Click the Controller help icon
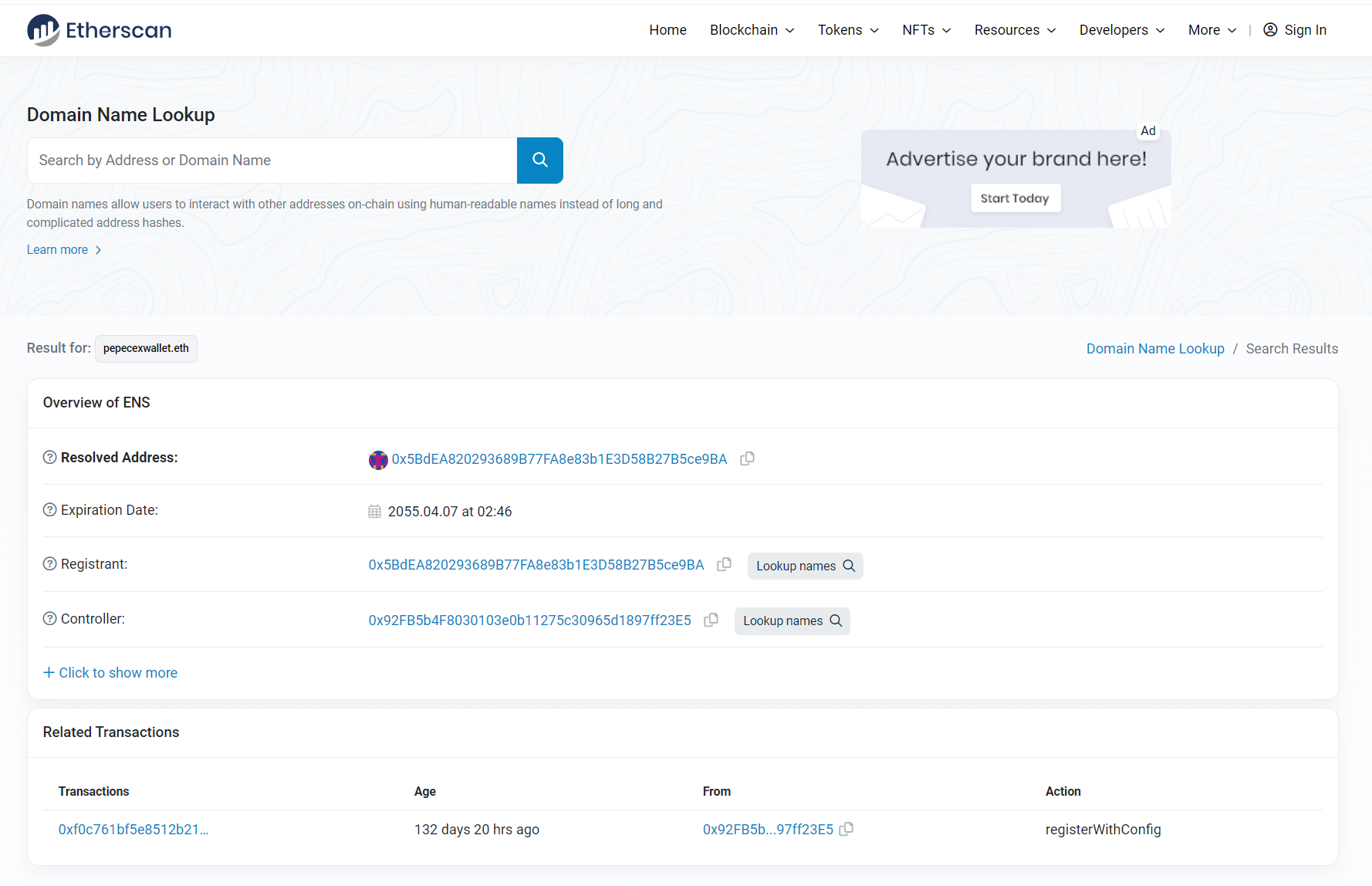 [x=49, y=618]
